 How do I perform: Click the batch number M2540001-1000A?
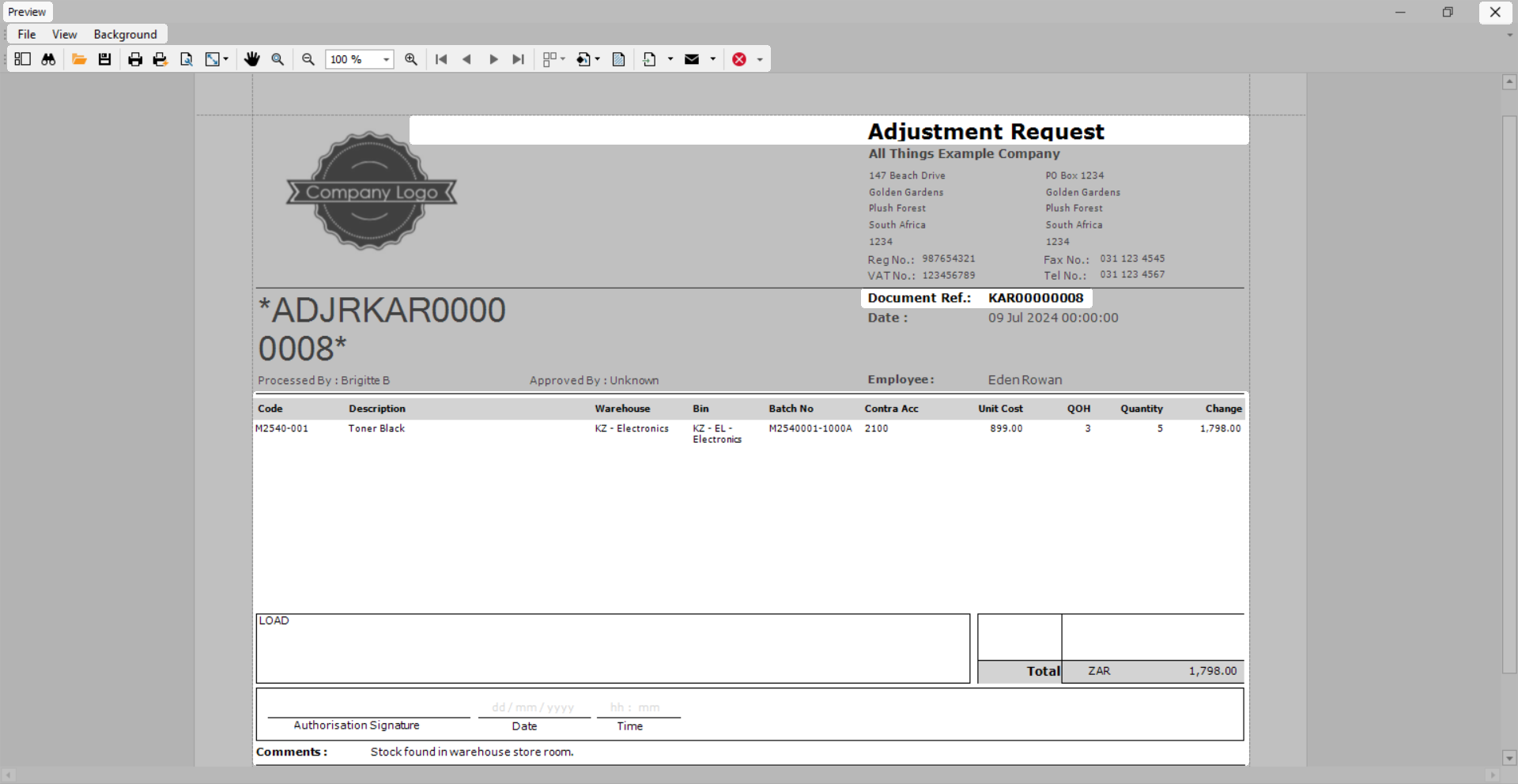810,428
